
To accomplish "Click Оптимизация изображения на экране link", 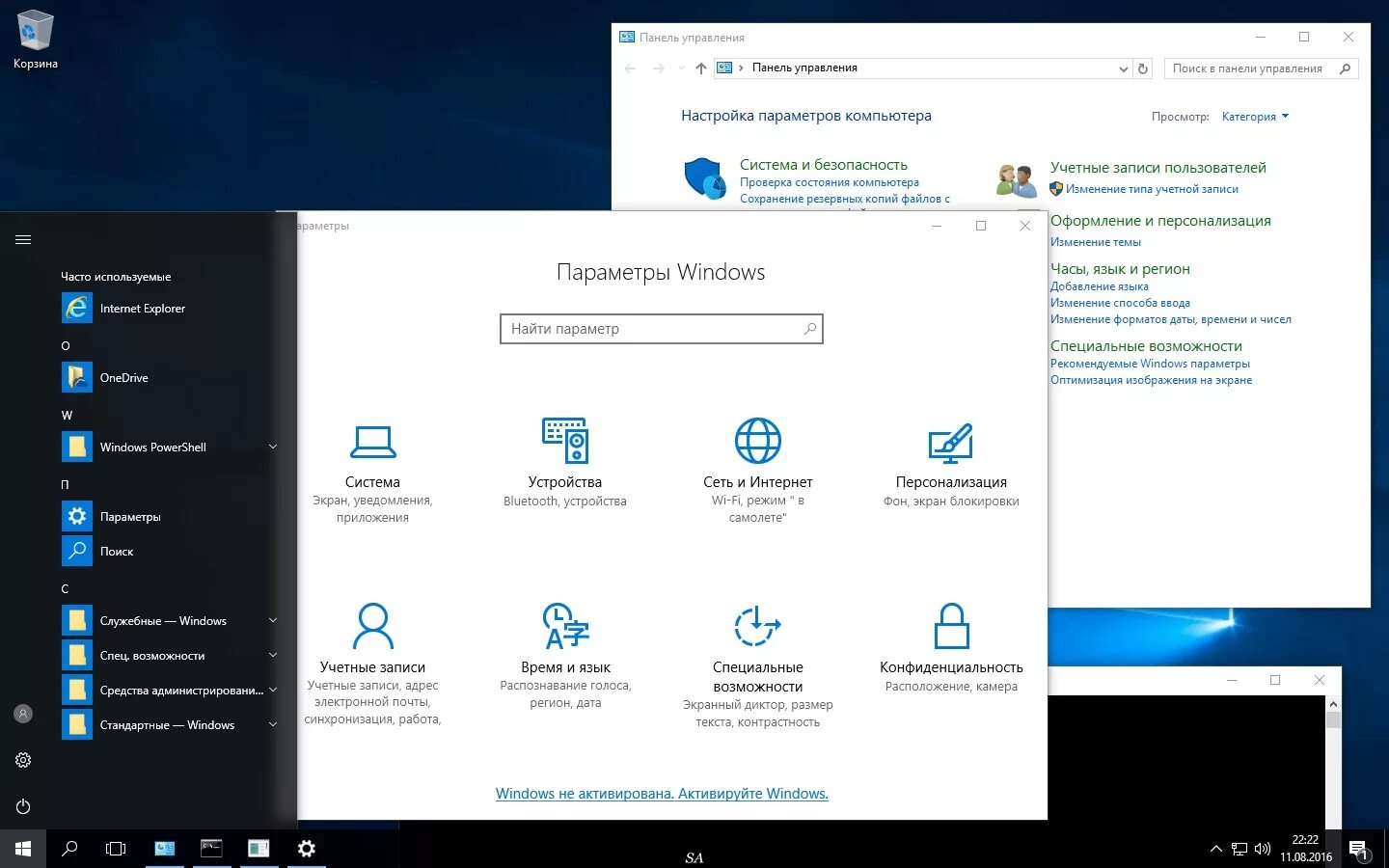I will point(1151,380).
